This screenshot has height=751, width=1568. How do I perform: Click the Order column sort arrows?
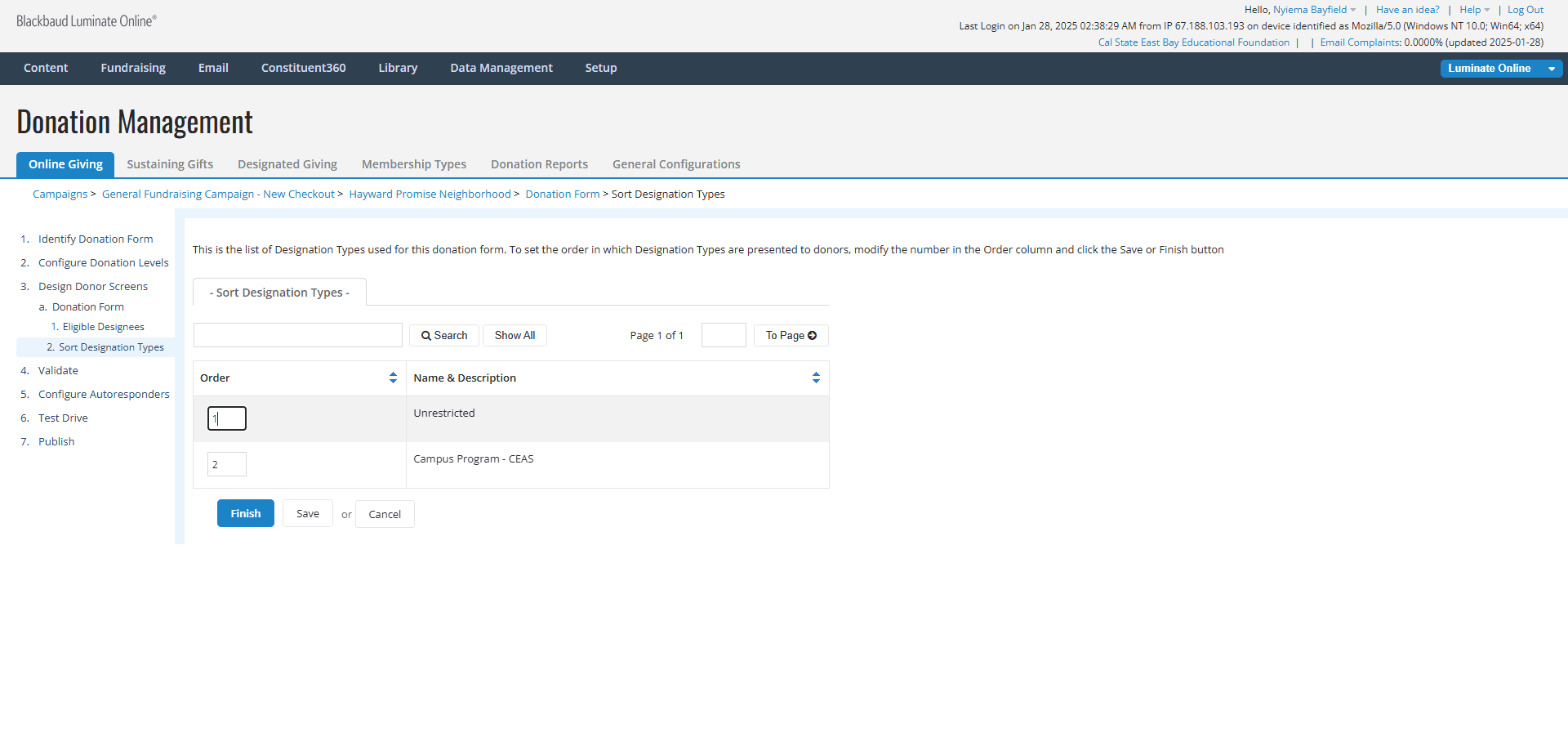tap(393, 378)
